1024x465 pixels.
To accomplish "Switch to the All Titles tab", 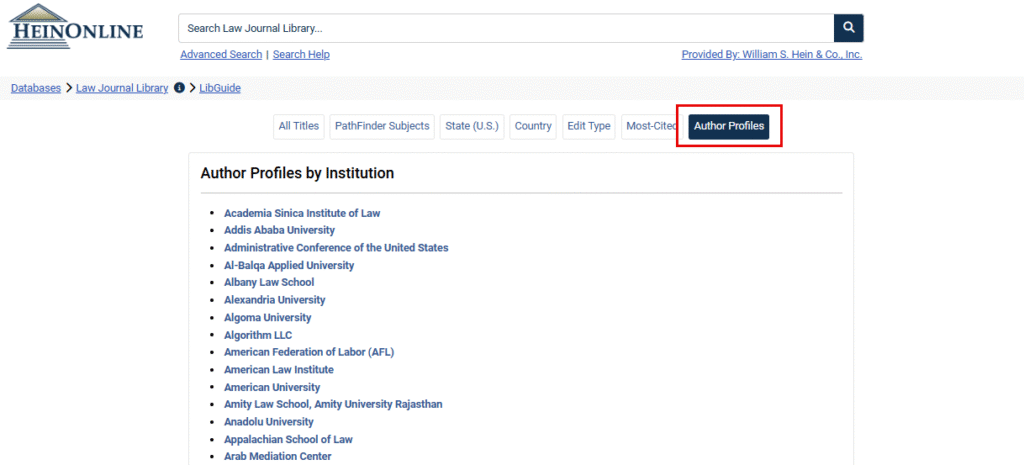I will [x=298, y=126].
